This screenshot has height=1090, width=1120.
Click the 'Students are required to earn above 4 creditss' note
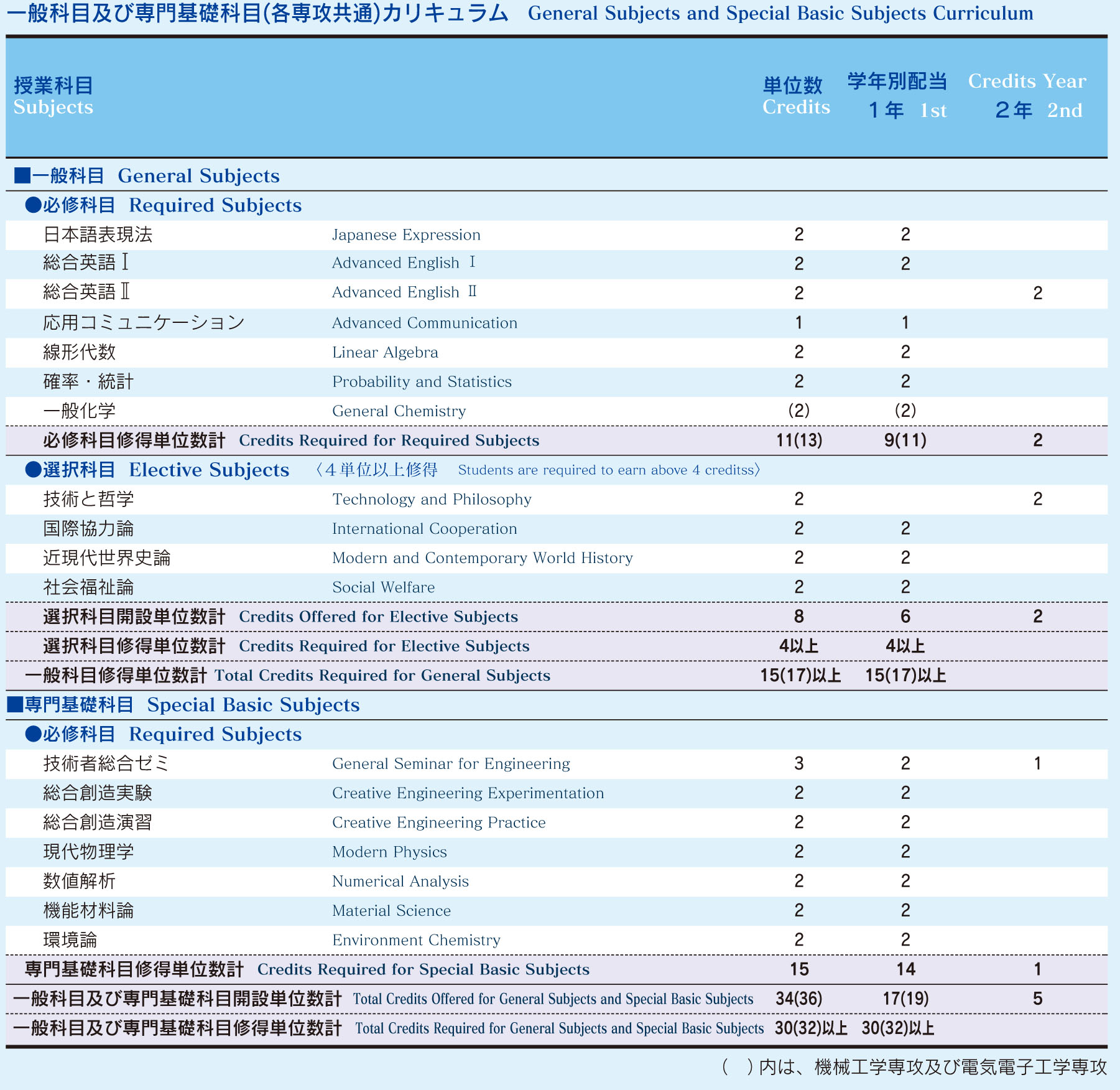coord(606,470)
